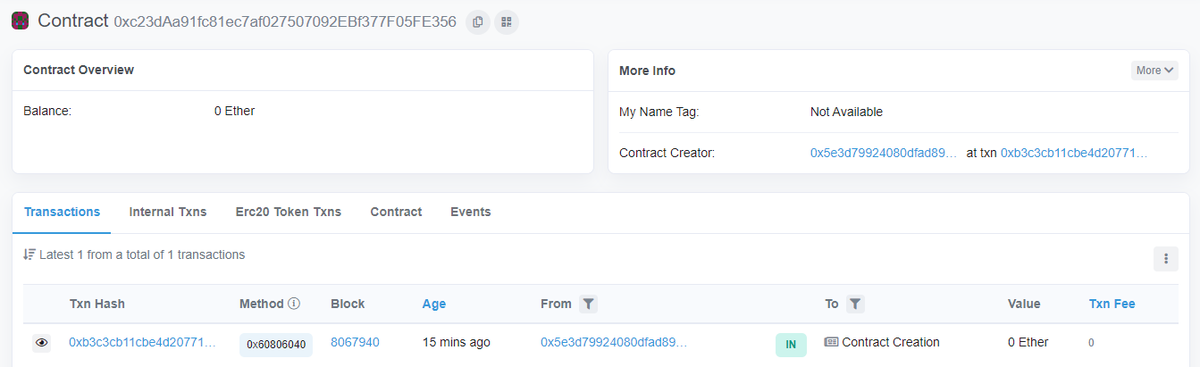Select the Contract Creation text
The image size is (1200, 367).
tap(891, 342)
